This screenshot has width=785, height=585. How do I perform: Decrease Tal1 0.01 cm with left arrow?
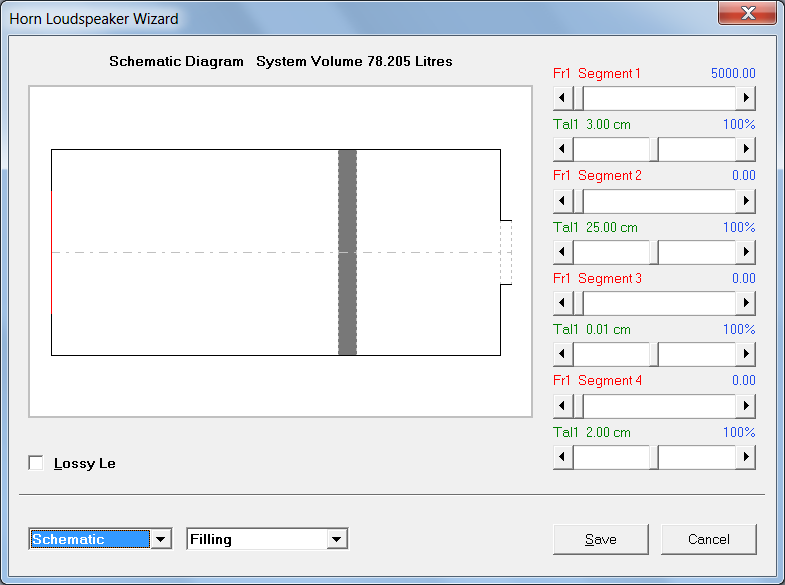(563, 354)
